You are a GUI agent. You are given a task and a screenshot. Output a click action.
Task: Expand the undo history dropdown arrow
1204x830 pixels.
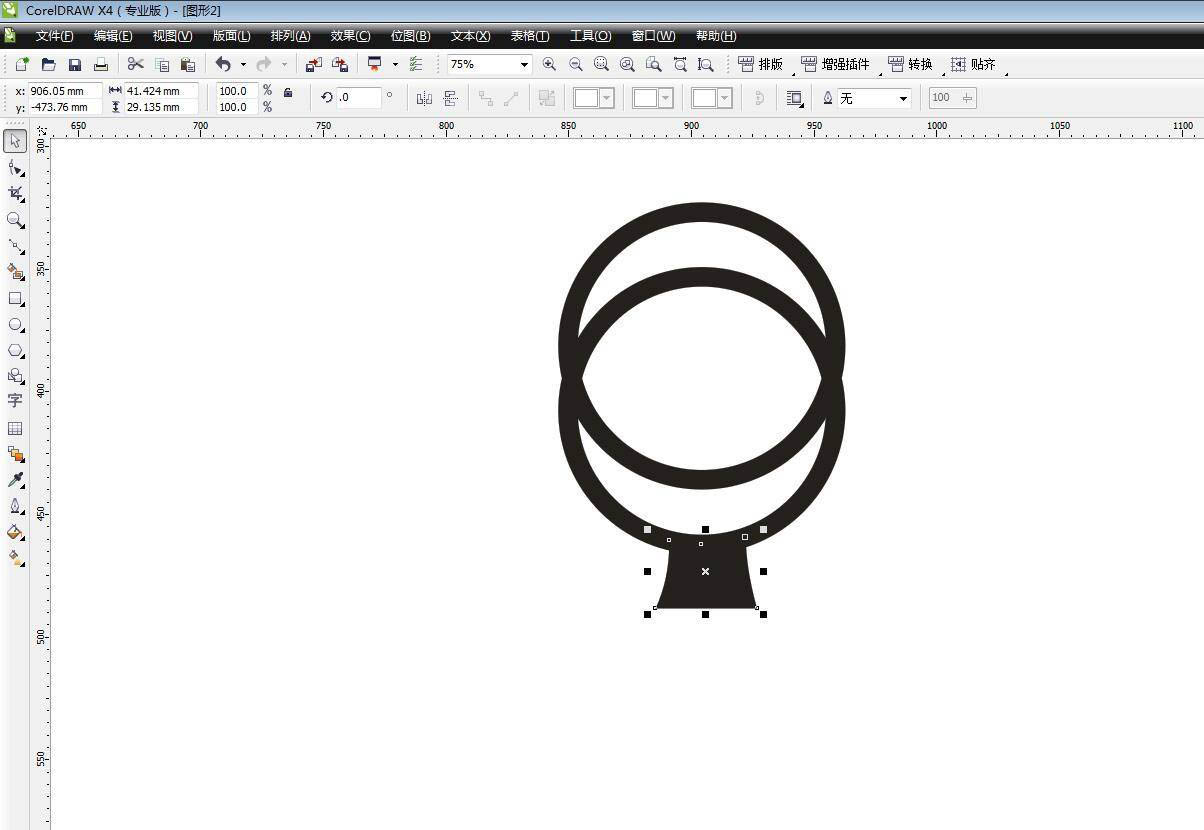[x=243, y=65]
